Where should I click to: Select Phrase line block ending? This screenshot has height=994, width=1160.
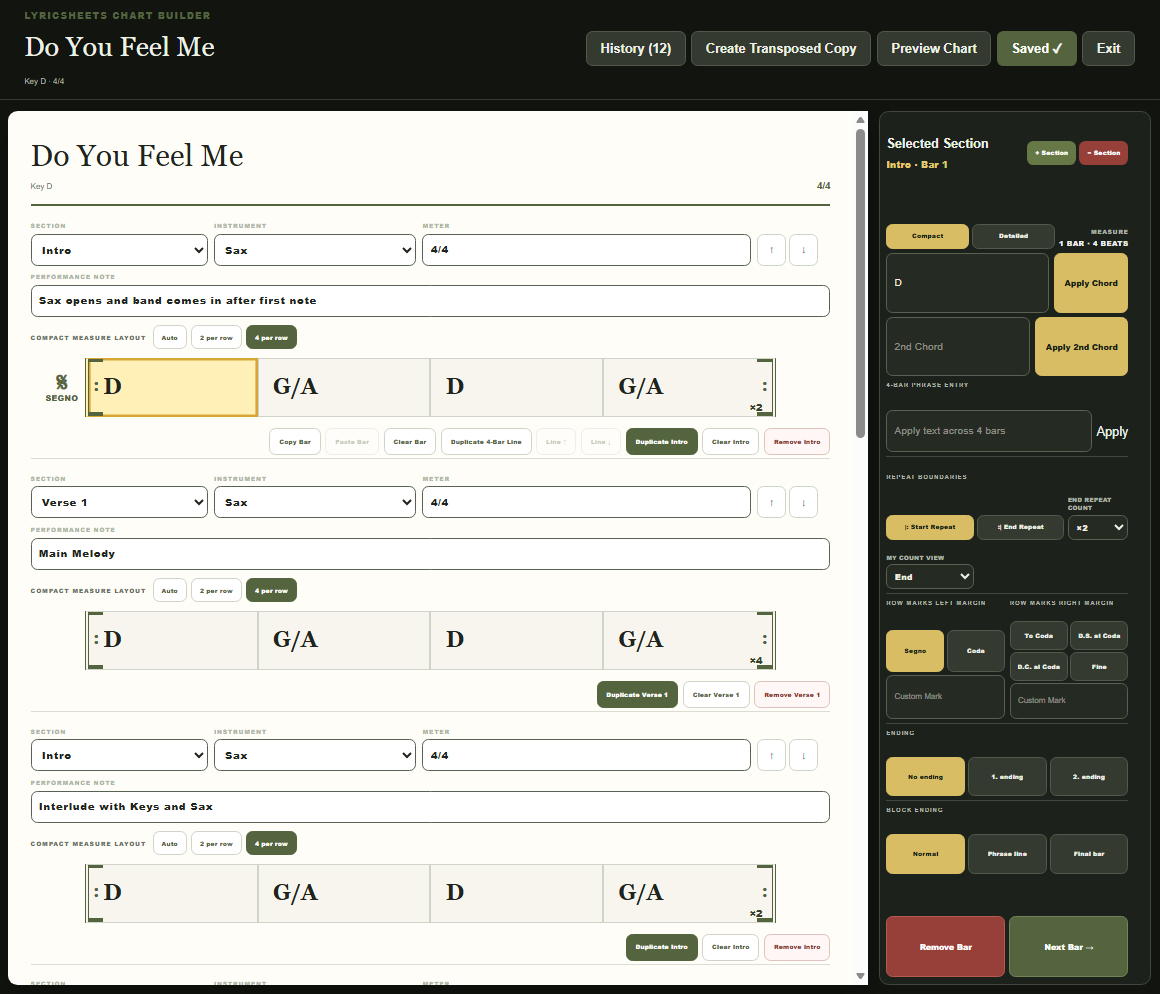coord(1007,854)
